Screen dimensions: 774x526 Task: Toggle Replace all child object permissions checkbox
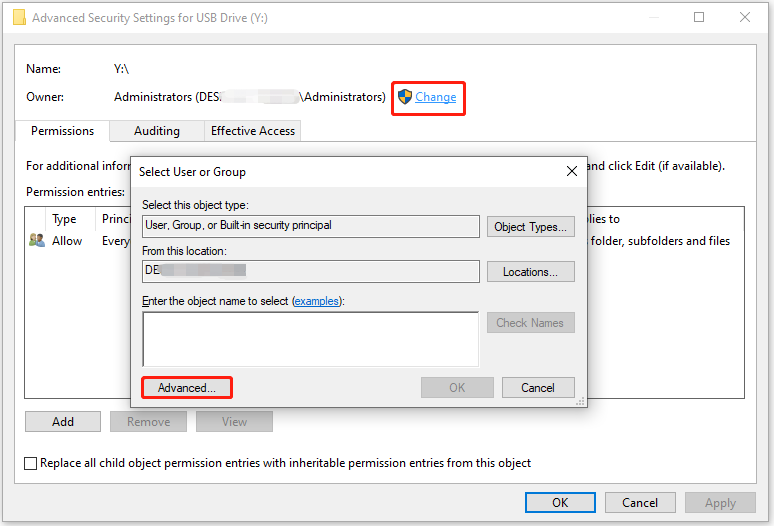(31, 463)
